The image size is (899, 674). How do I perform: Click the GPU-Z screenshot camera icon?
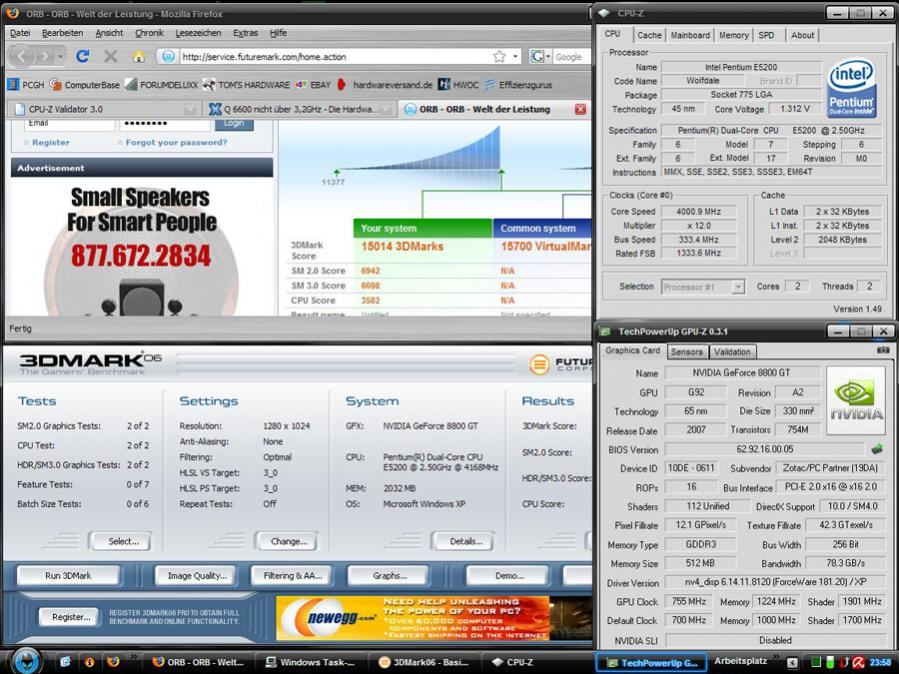point(883,350)
